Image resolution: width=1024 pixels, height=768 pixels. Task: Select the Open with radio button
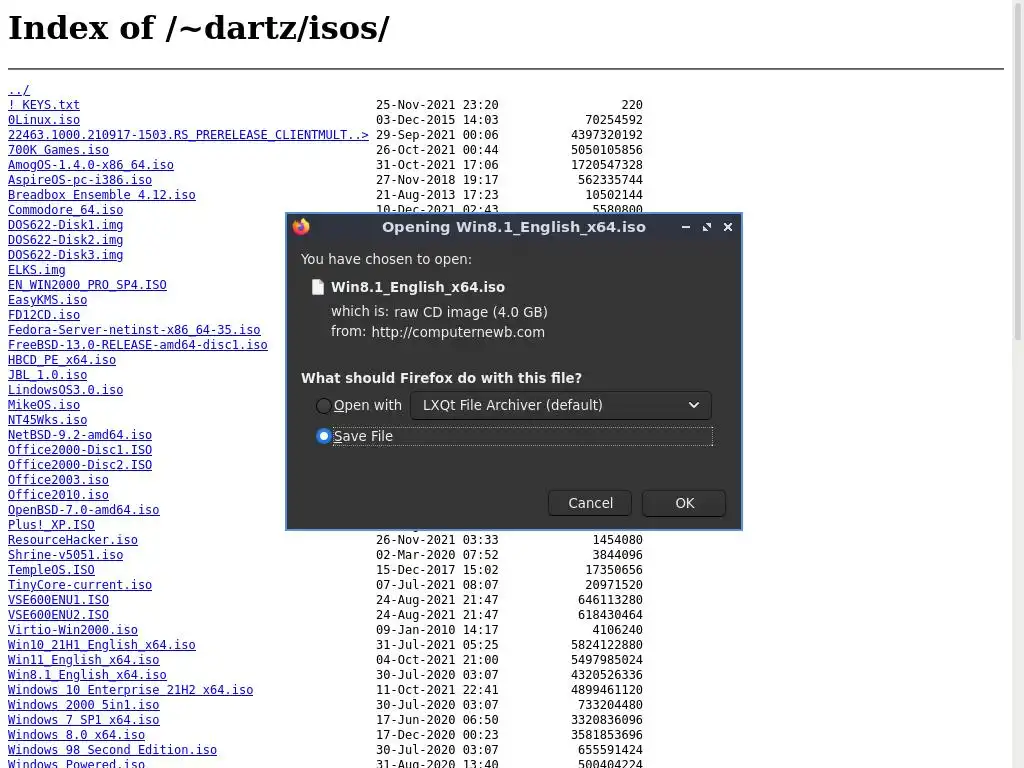click(x=323, y=406)
